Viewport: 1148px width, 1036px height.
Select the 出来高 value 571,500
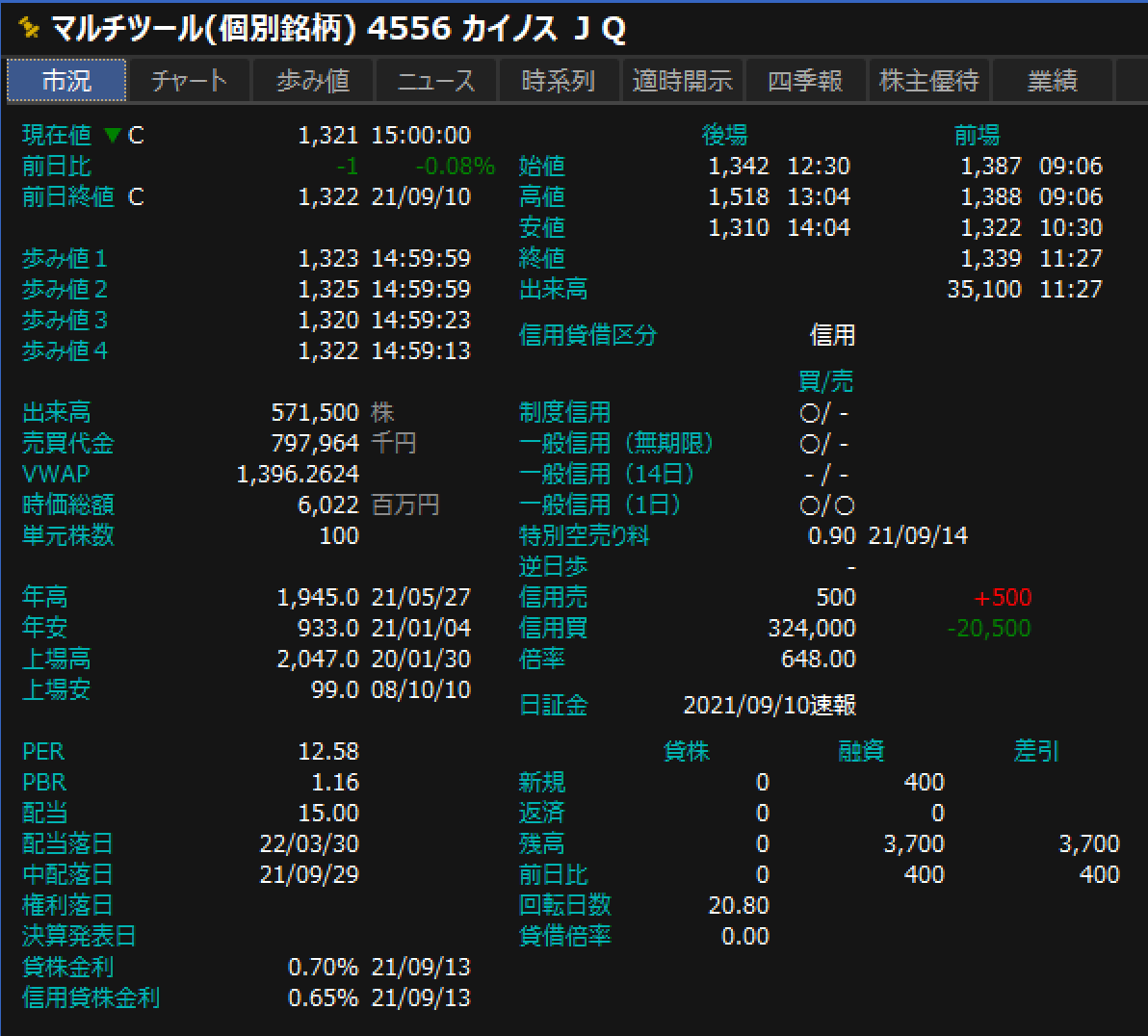315,413
